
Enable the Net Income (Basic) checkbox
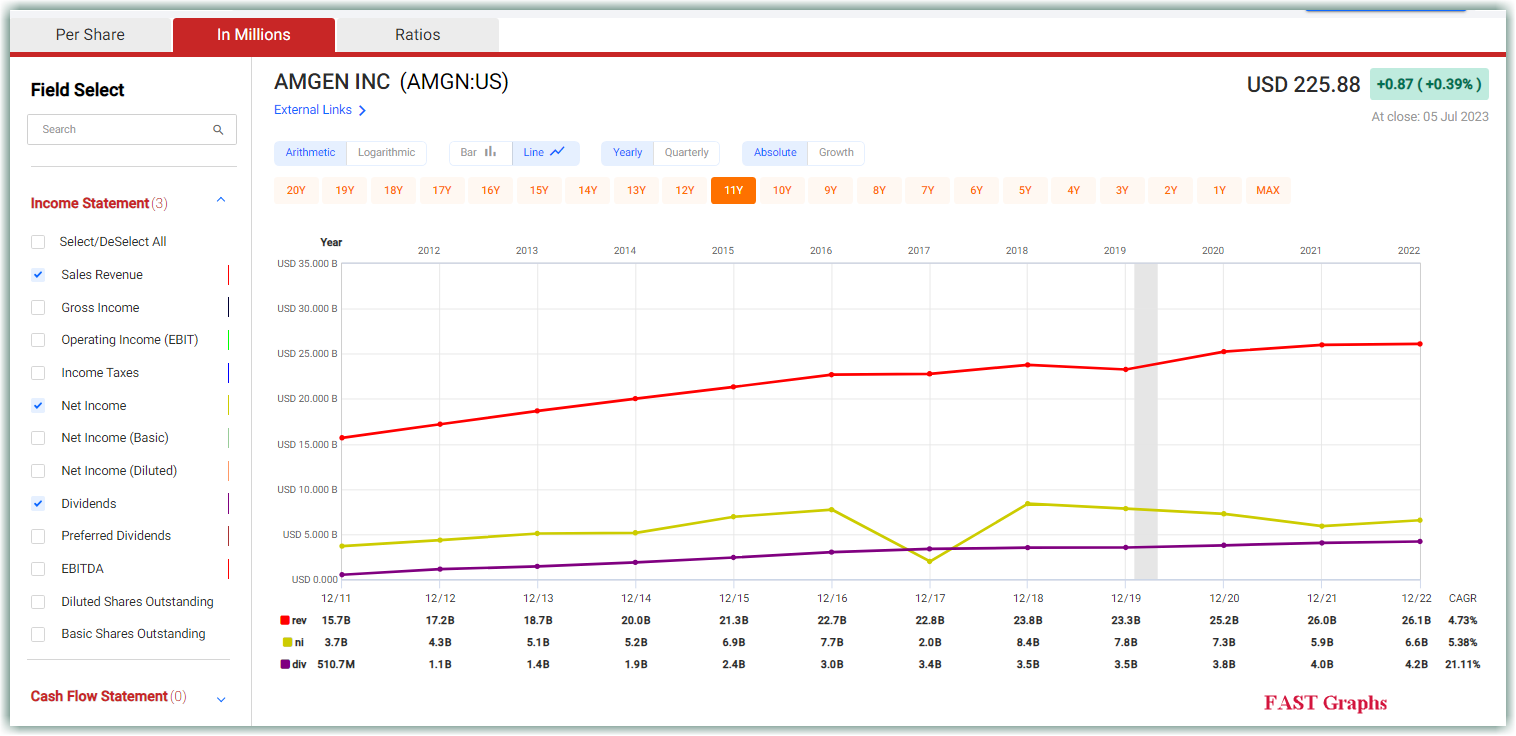(38, 438)
